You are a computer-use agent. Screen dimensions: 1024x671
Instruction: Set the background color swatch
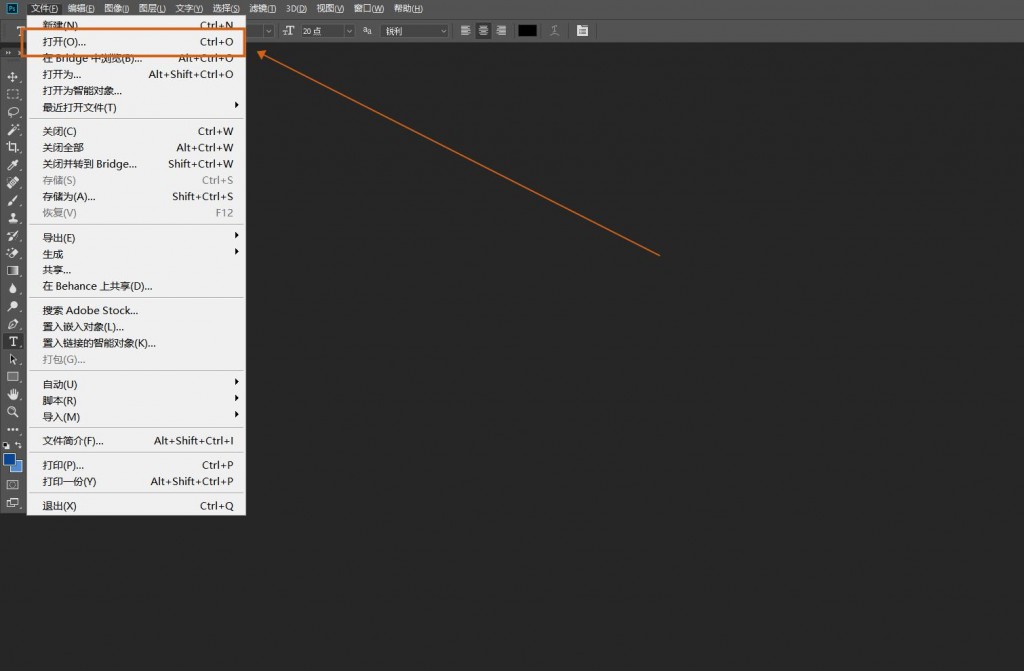pyautogui.click(x=18, y=467)
